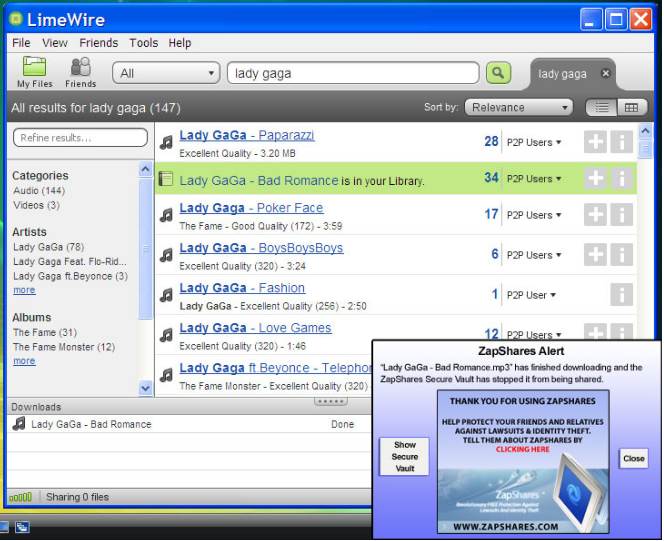
Task: Expand P2P Users dropdown for Paparazzi
Action: pos(534,142)
